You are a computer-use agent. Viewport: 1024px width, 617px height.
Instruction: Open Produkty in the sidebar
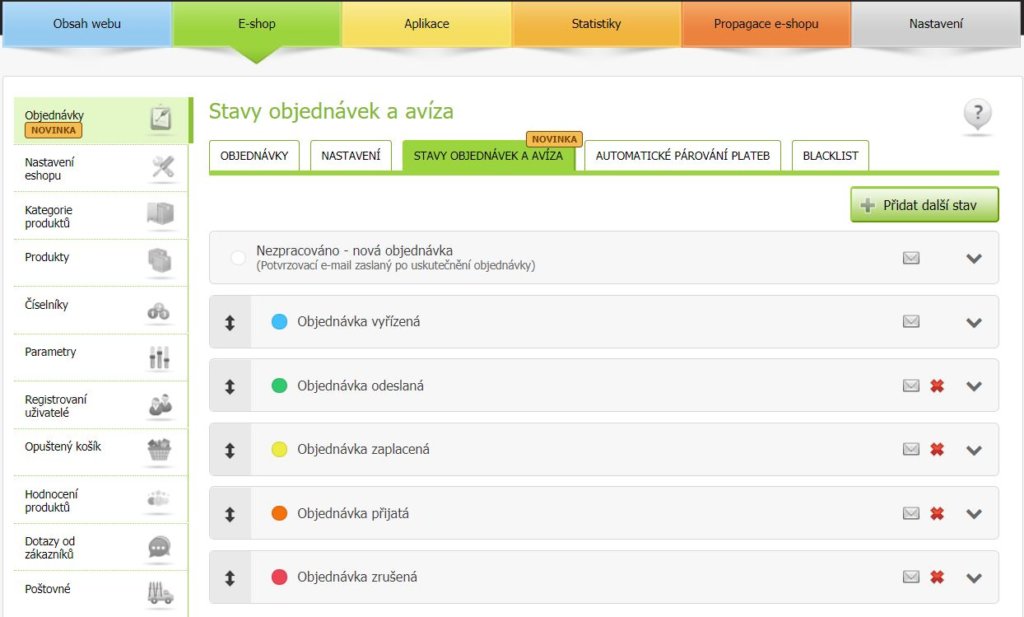pyautogui.click(x=101, y=263)
